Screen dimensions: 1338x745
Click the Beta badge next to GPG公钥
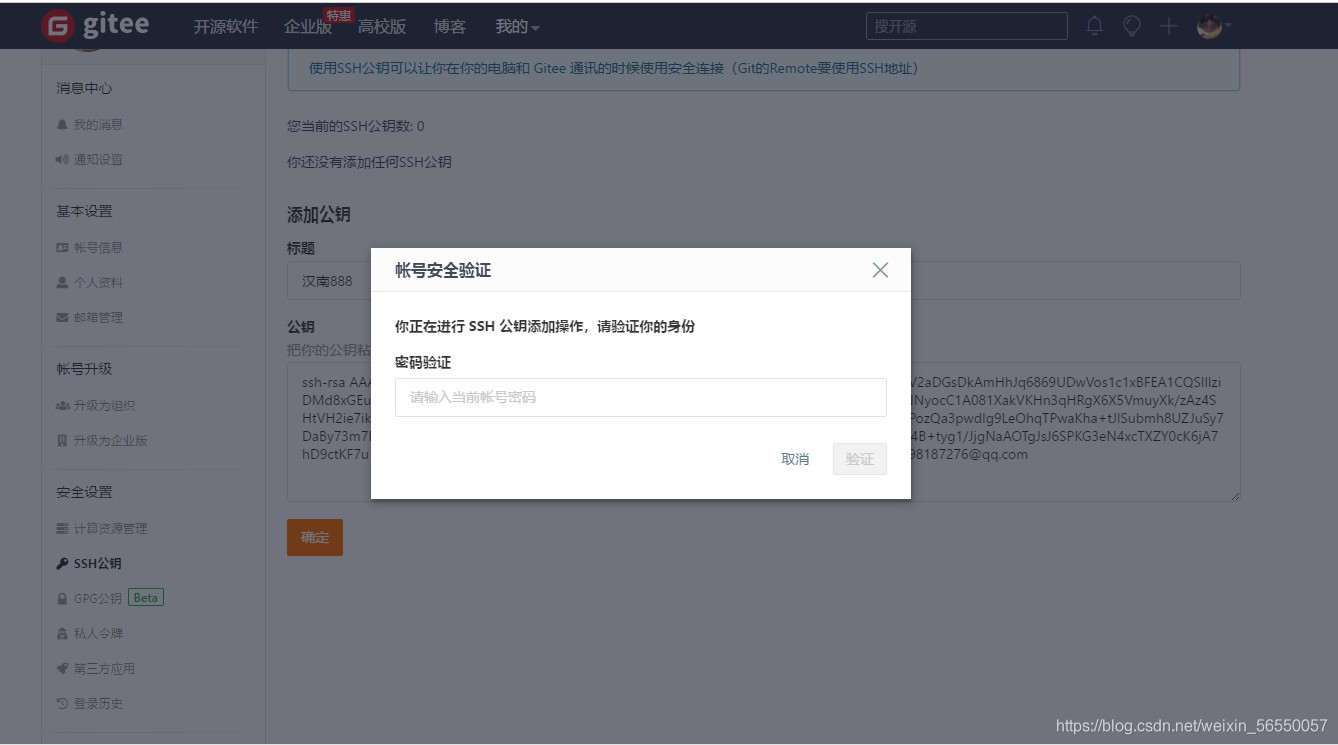[x=146, y=597]
